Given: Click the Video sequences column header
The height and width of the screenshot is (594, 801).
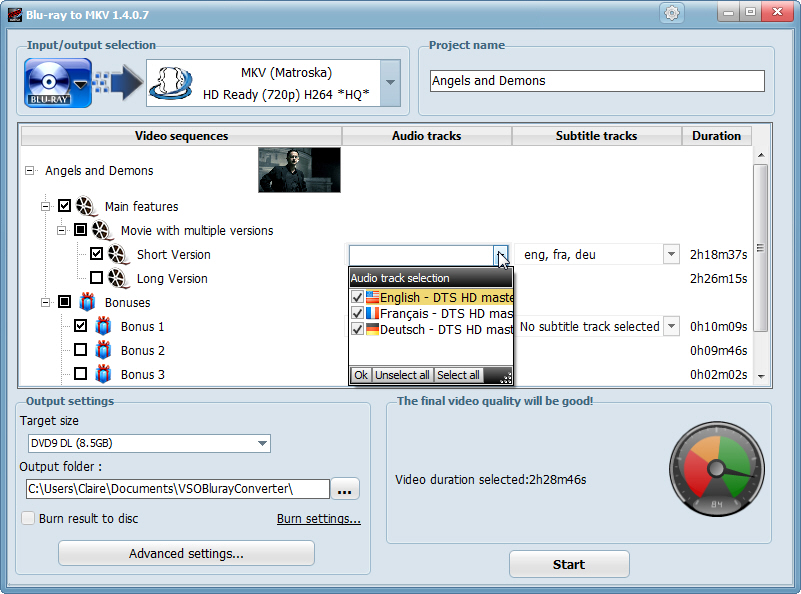Looking at the screenshot, I should 181,136.
